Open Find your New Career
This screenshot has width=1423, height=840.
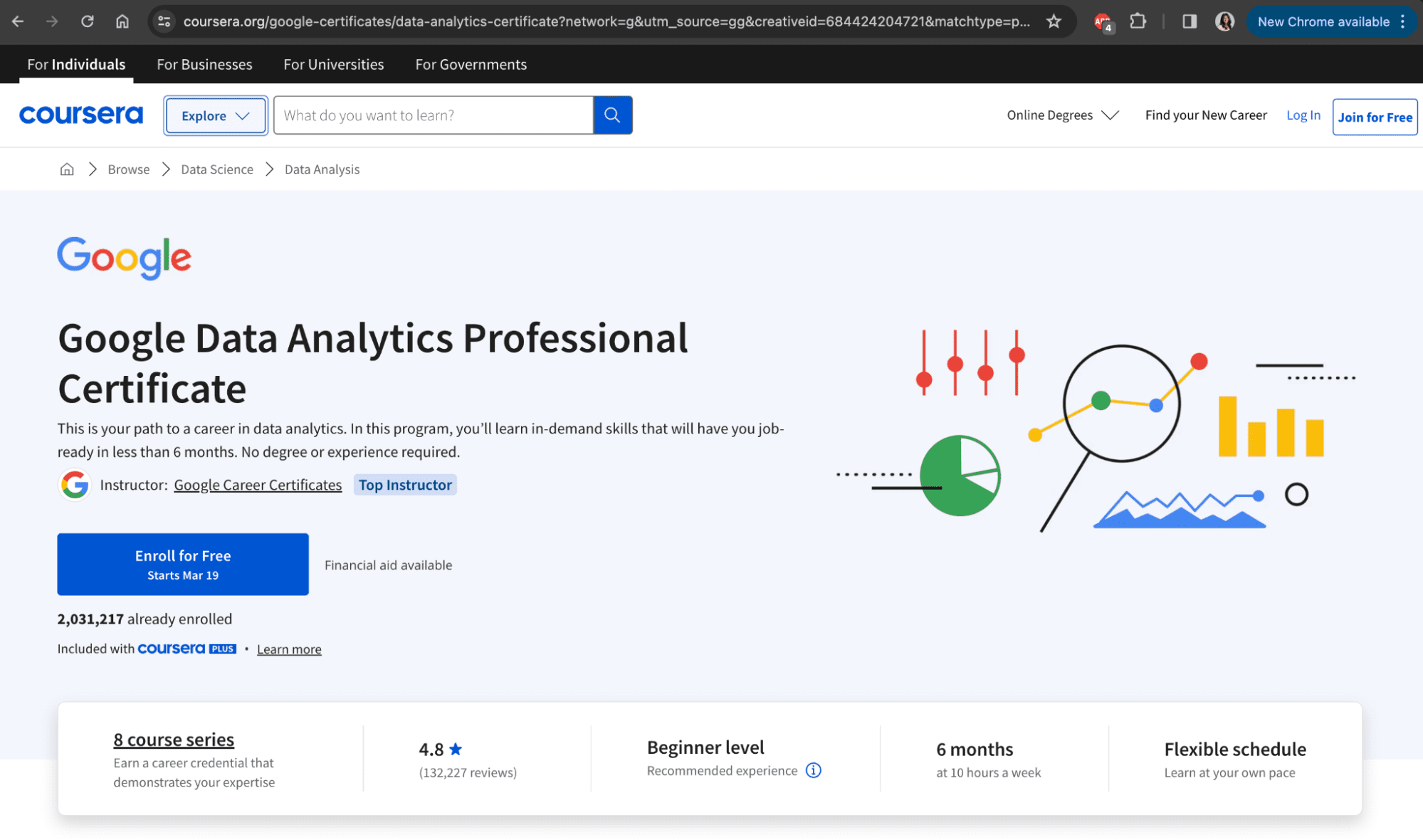(x=1206, y=115)
